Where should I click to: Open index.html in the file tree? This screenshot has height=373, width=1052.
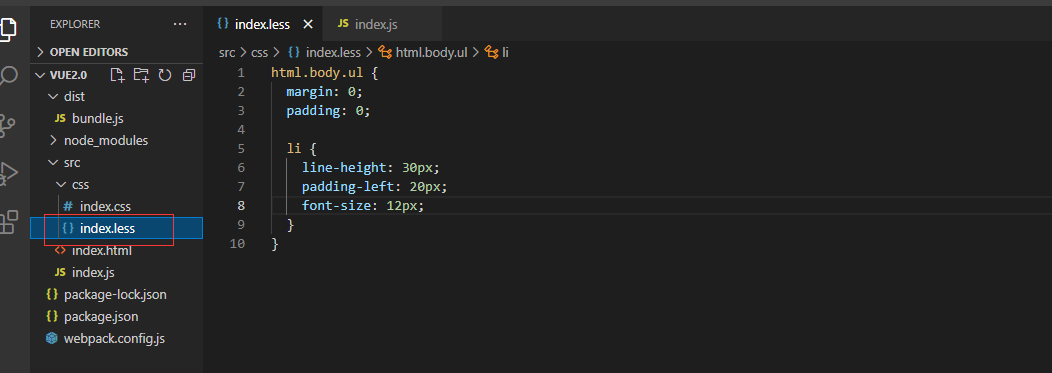101,250
